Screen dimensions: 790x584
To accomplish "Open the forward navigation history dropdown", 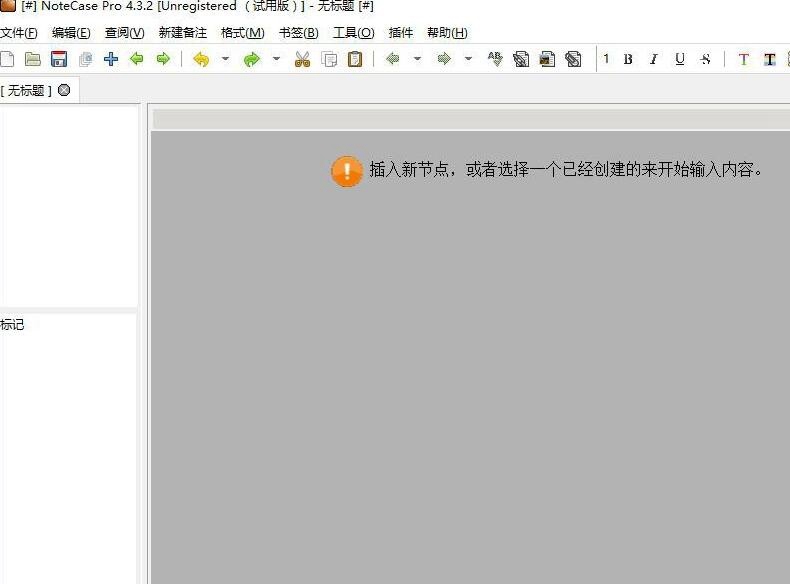I will click(x=468, y=59).
